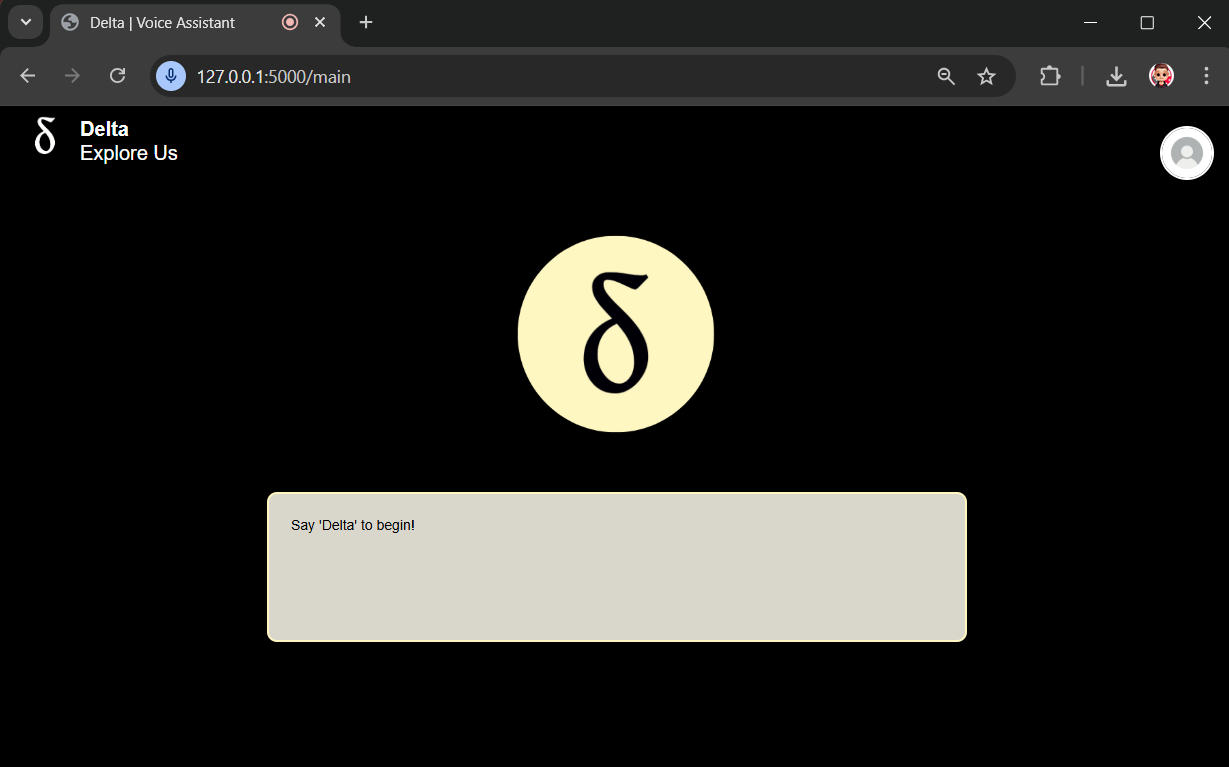This screenshot has height=767, width=1229.
Task: Click the recording indicator on the browser tab
Action: [x=289, y=21]
